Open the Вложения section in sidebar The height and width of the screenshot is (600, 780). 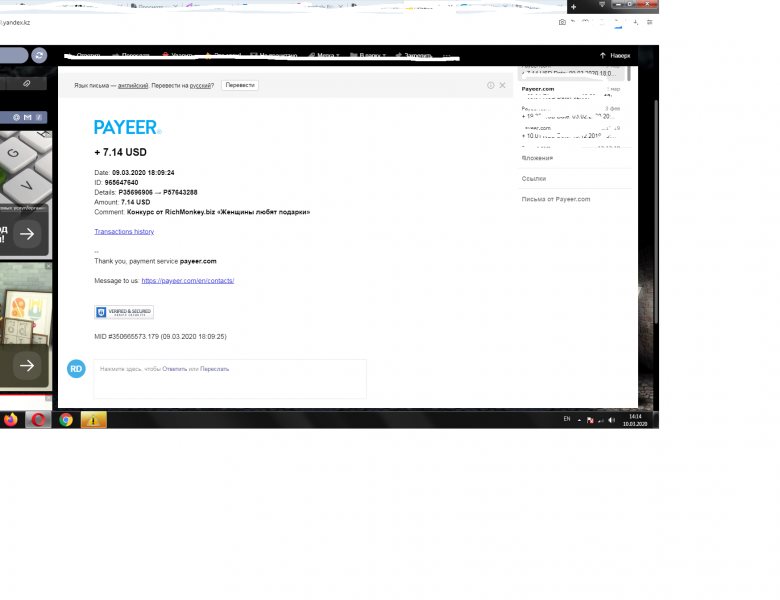(537, 158)
